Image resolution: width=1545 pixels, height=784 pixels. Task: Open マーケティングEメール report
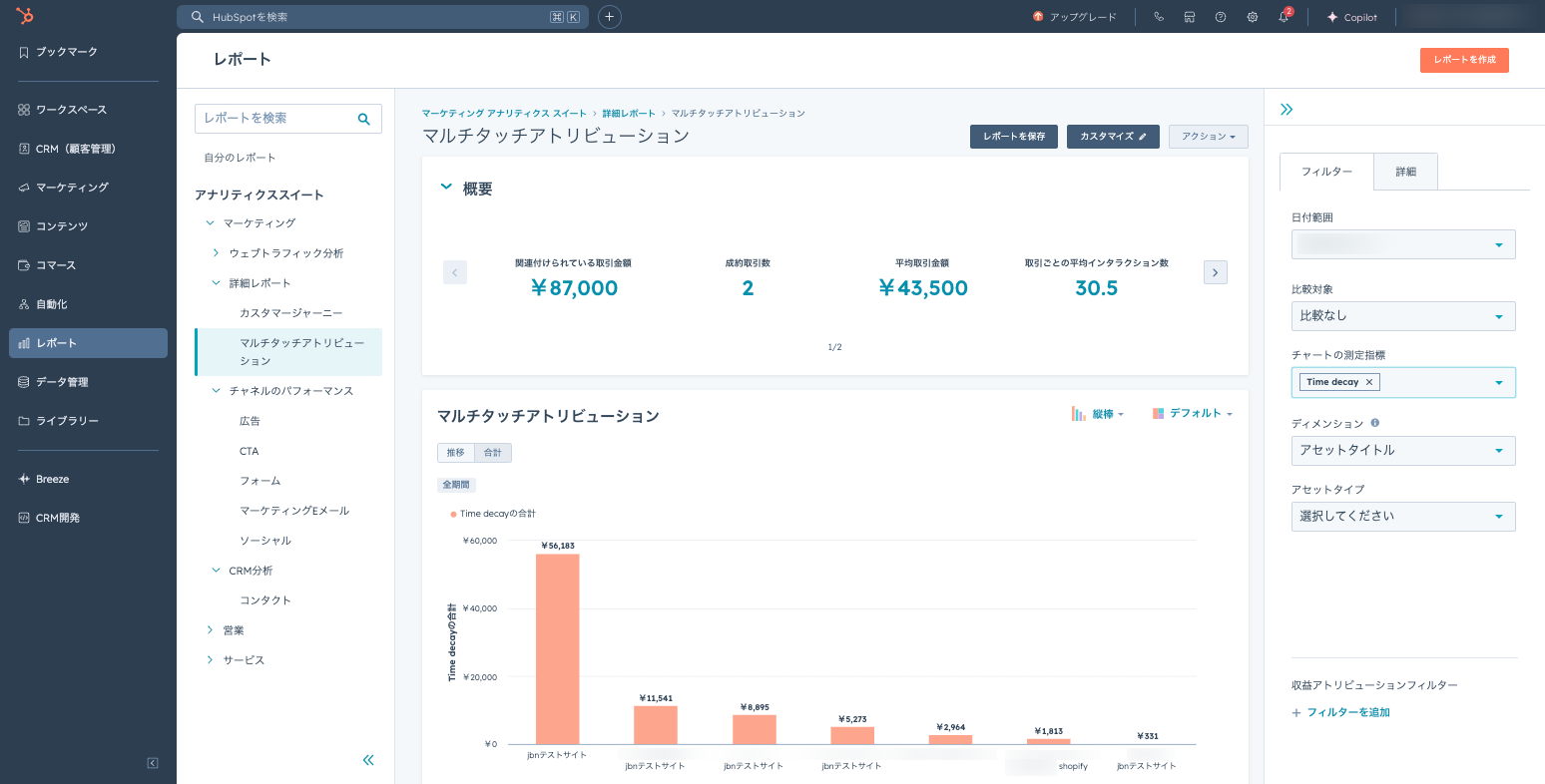pyautogui.click(x=294, y=511)
